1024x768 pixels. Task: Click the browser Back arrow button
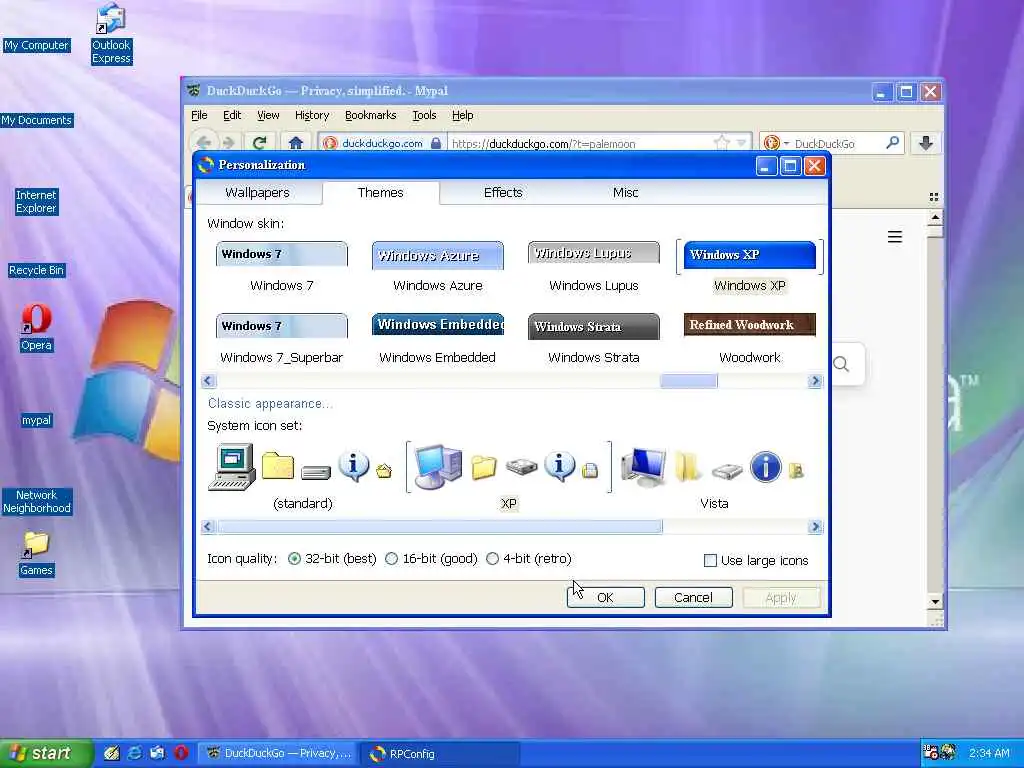click(x=204, y=142)
